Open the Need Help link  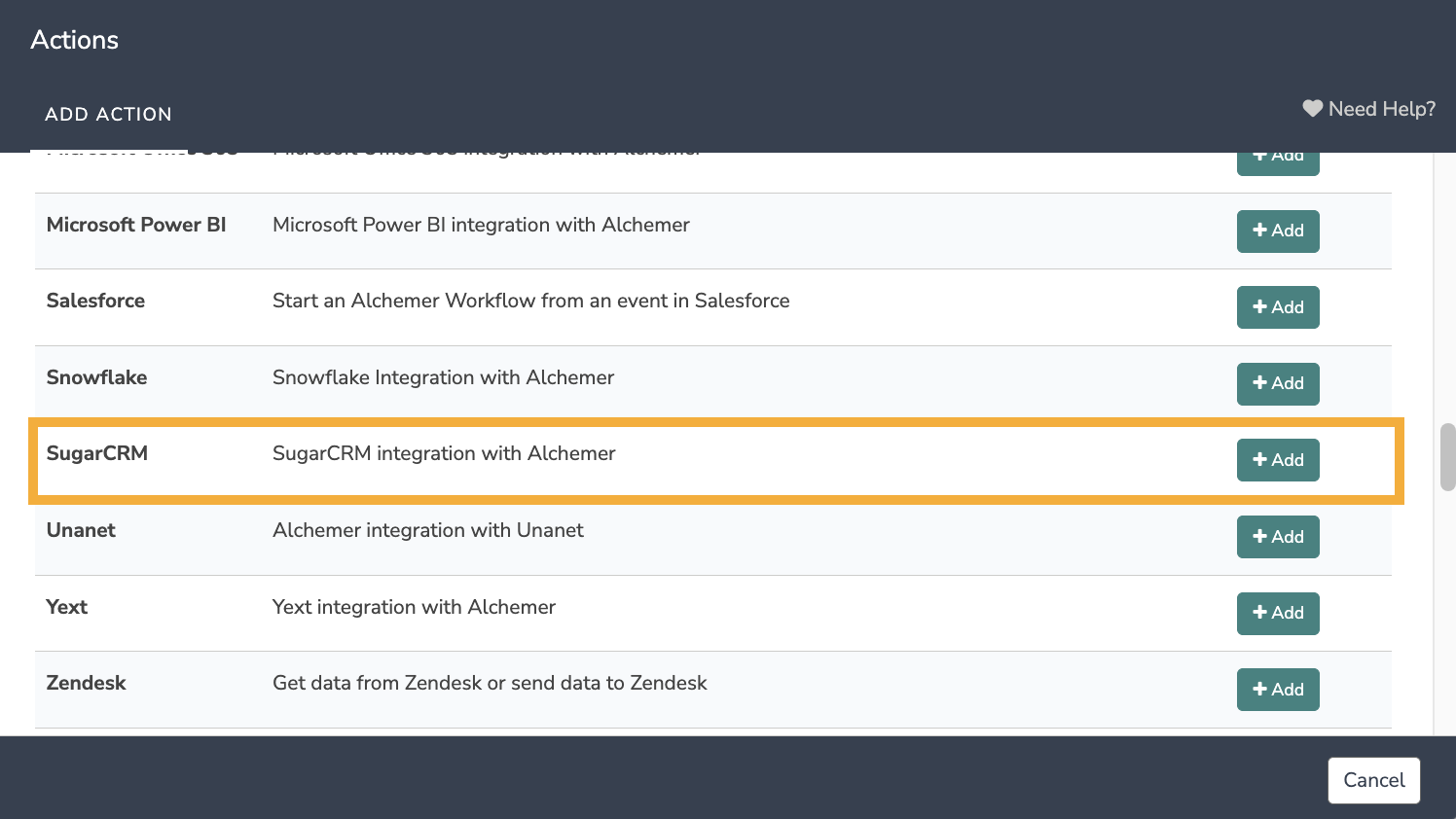[x=1381, y=109]
